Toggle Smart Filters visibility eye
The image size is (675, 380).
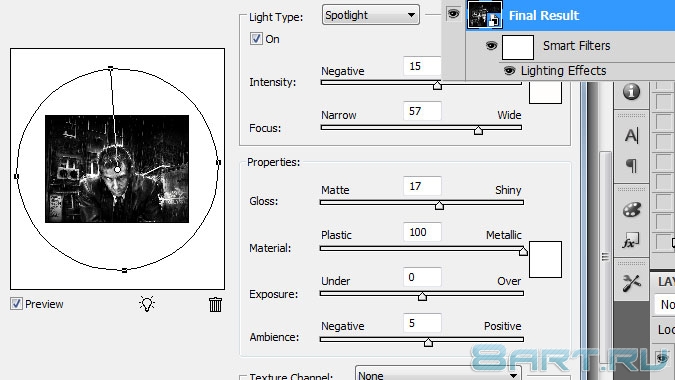click(491, 46)
